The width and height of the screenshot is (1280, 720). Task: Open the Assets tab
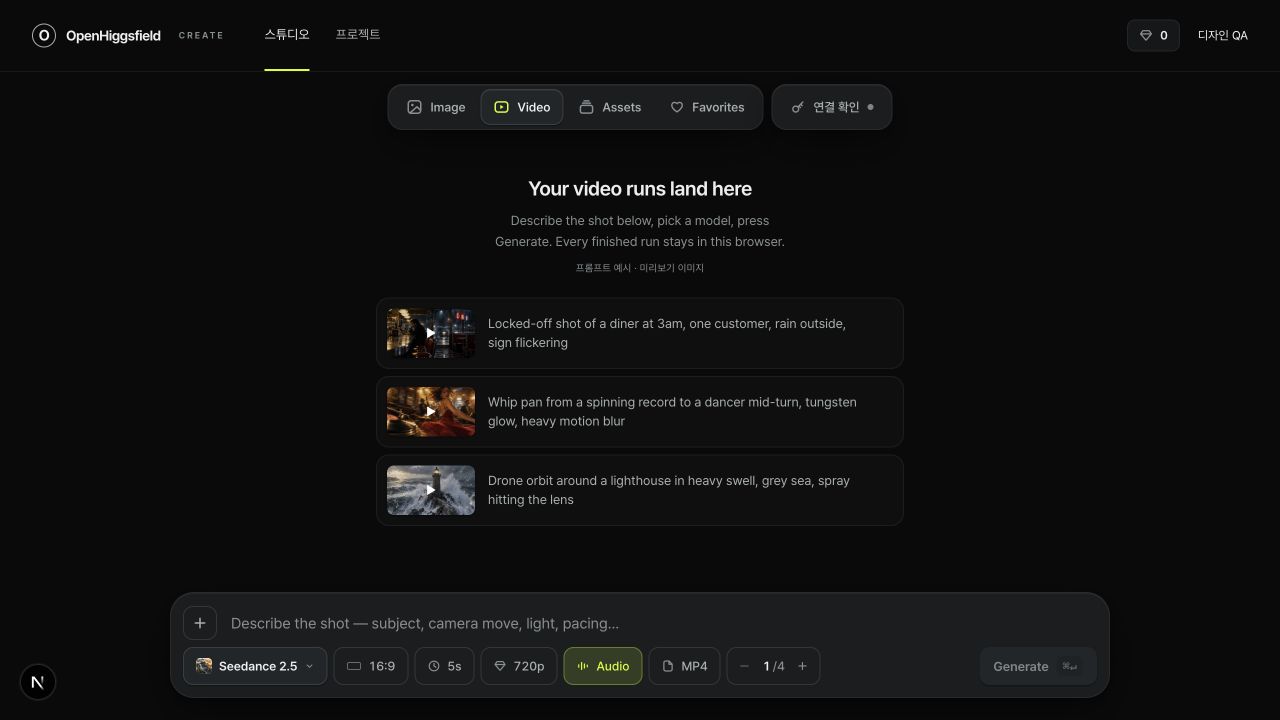point(610,107)
